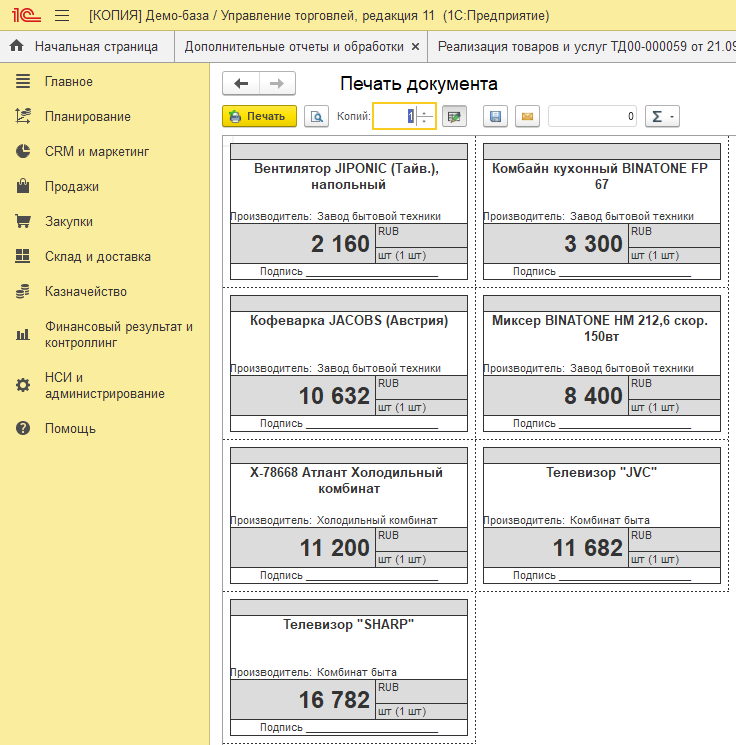This screenshot has width=736, height=745.
Task: Open the Планирование section
Action: coord(88,116)
